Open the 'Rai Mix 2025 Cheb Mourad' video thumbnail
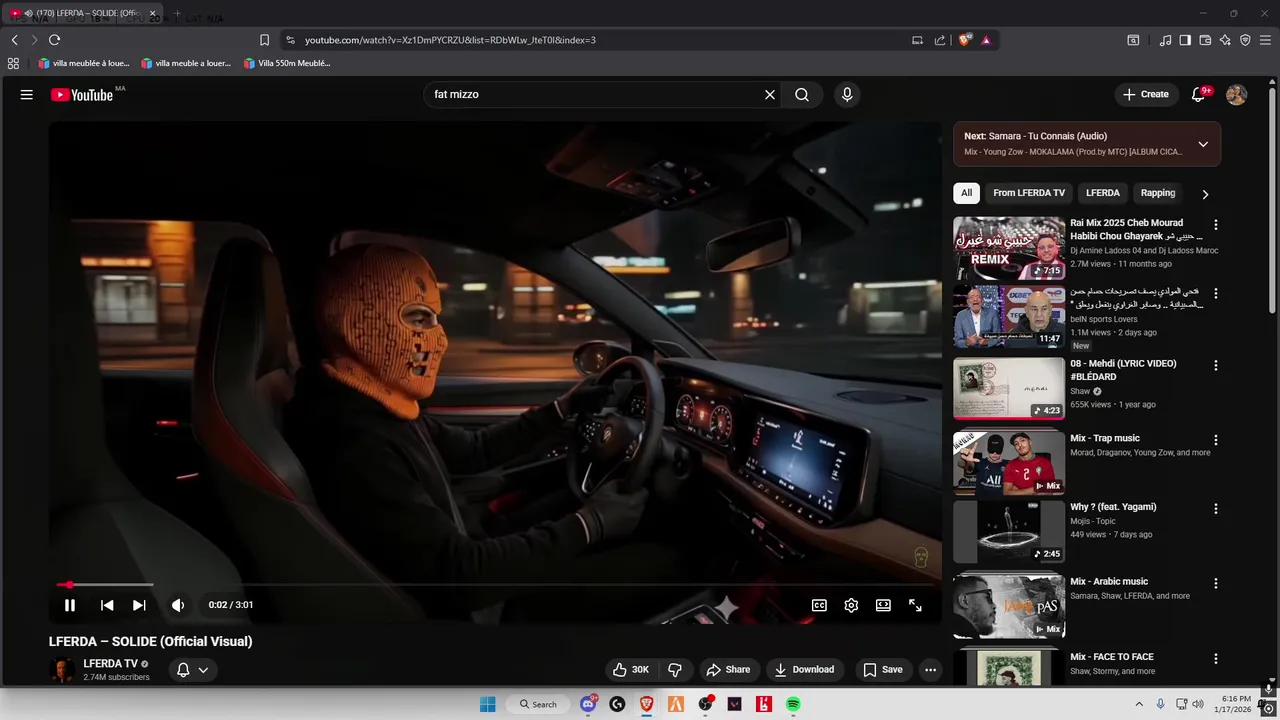 tap(1009, 248)
